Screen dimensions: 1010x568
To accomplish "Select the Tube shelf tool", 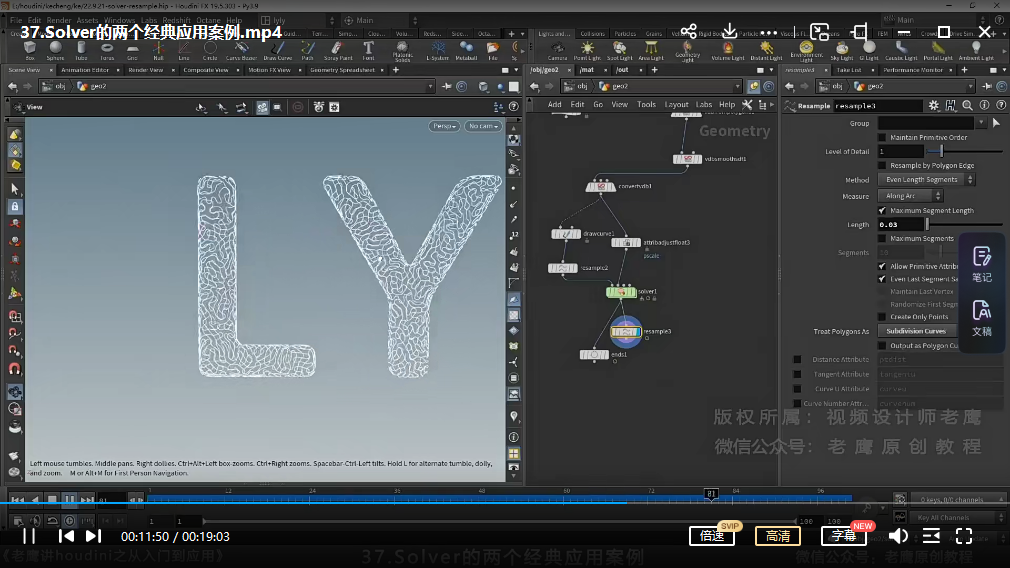I will click(x=81, y=50).
